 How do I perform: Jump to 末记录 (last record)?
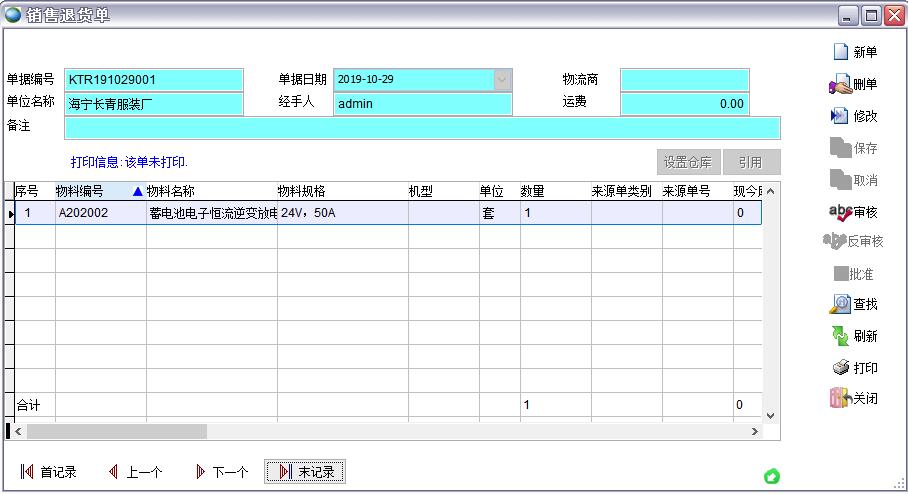[x=305, y=472]
